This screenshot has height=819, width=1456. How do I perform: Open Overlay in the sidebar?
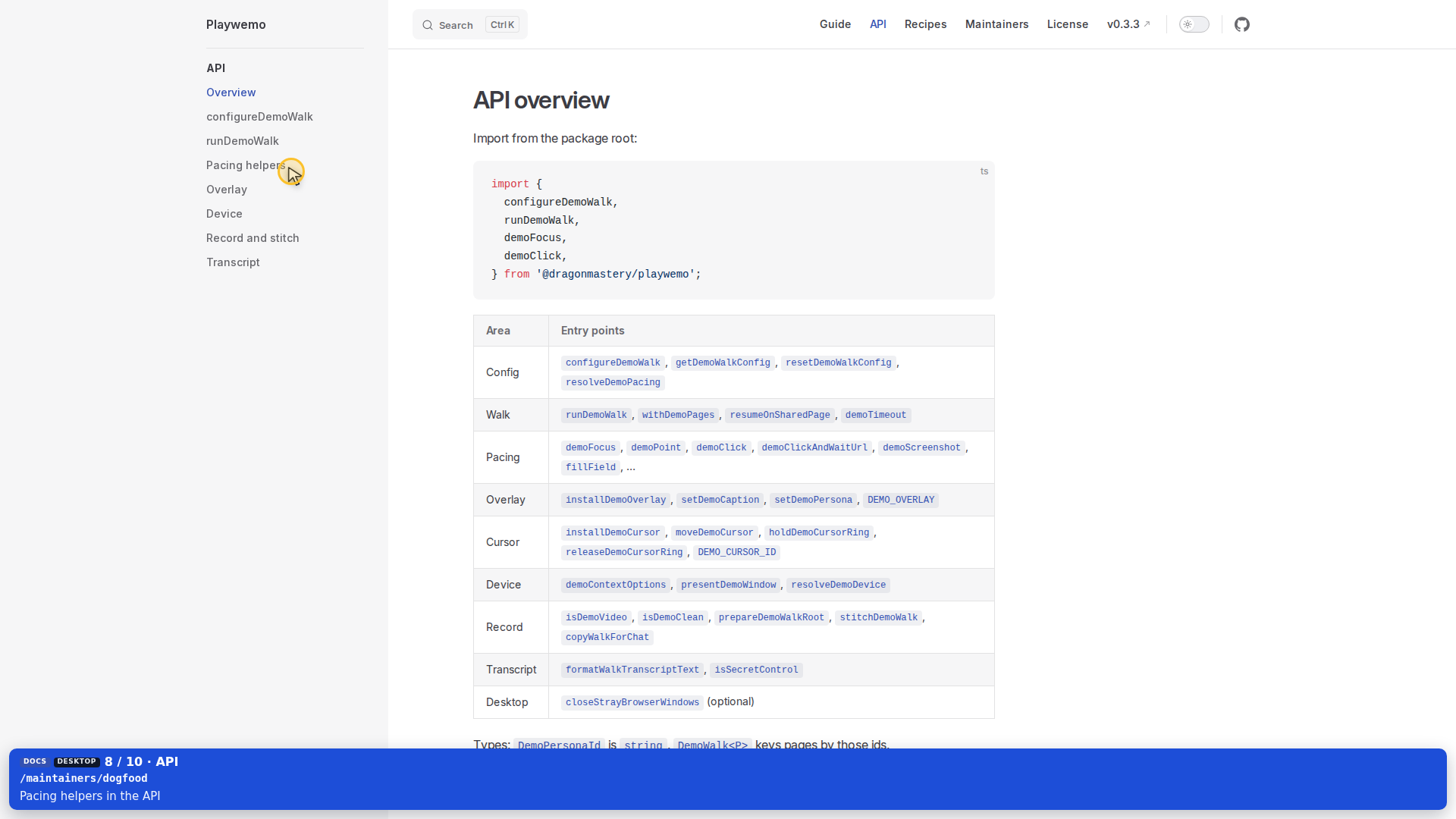click(227, 190)
